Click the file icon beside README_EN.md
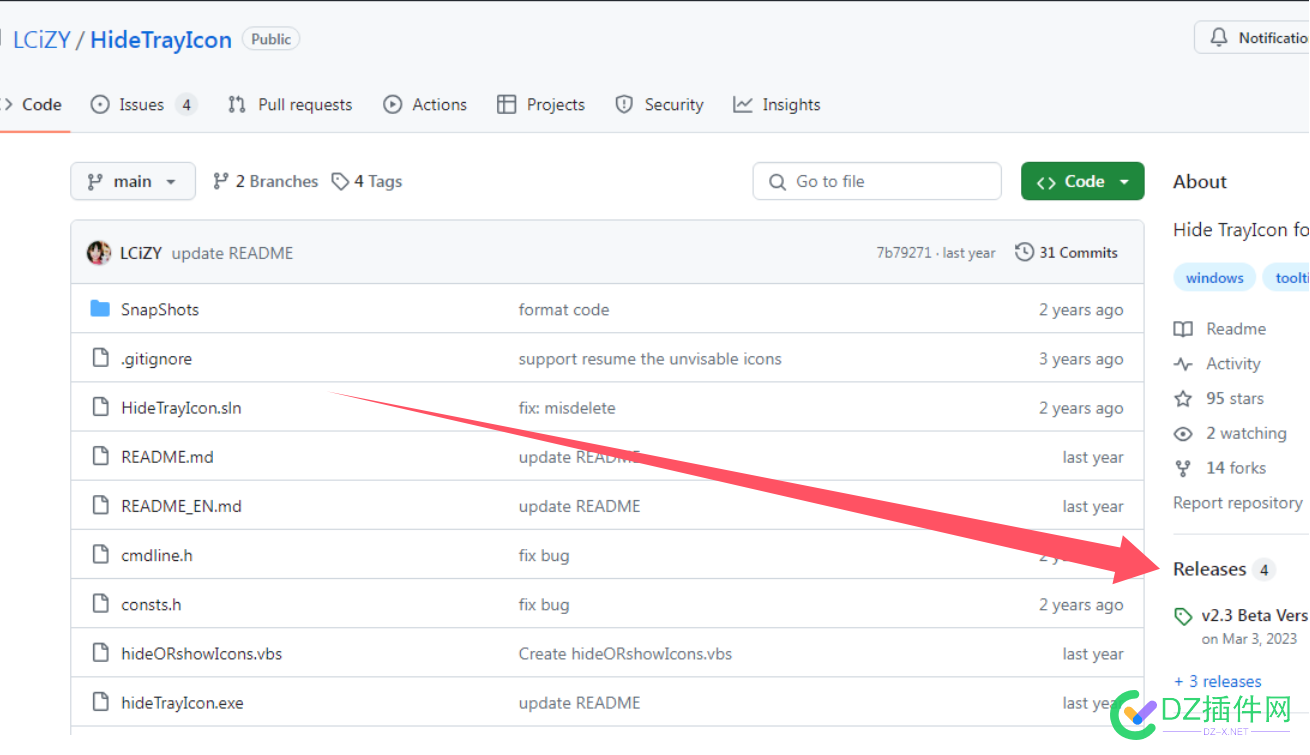Image resolution: width=1310 pixels, height=755 pixels. 100,505
